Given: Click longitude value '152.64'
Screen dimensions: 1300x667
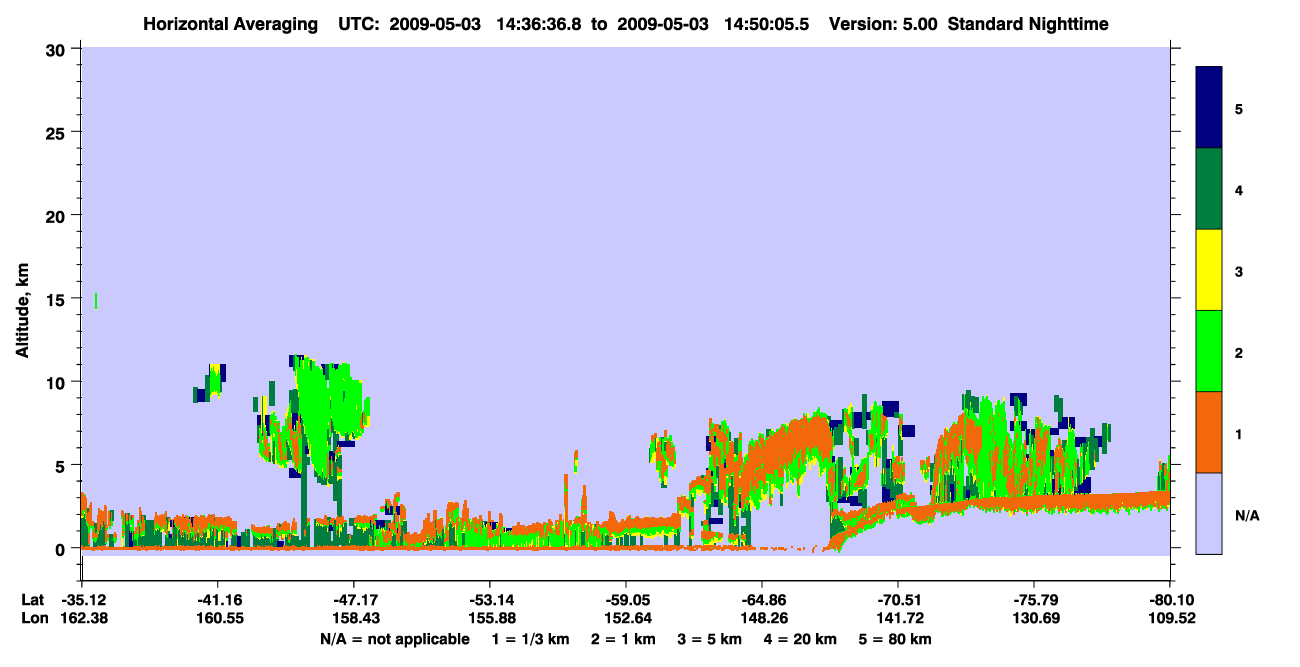Looking at the screenshot, I should pos(627,619).
